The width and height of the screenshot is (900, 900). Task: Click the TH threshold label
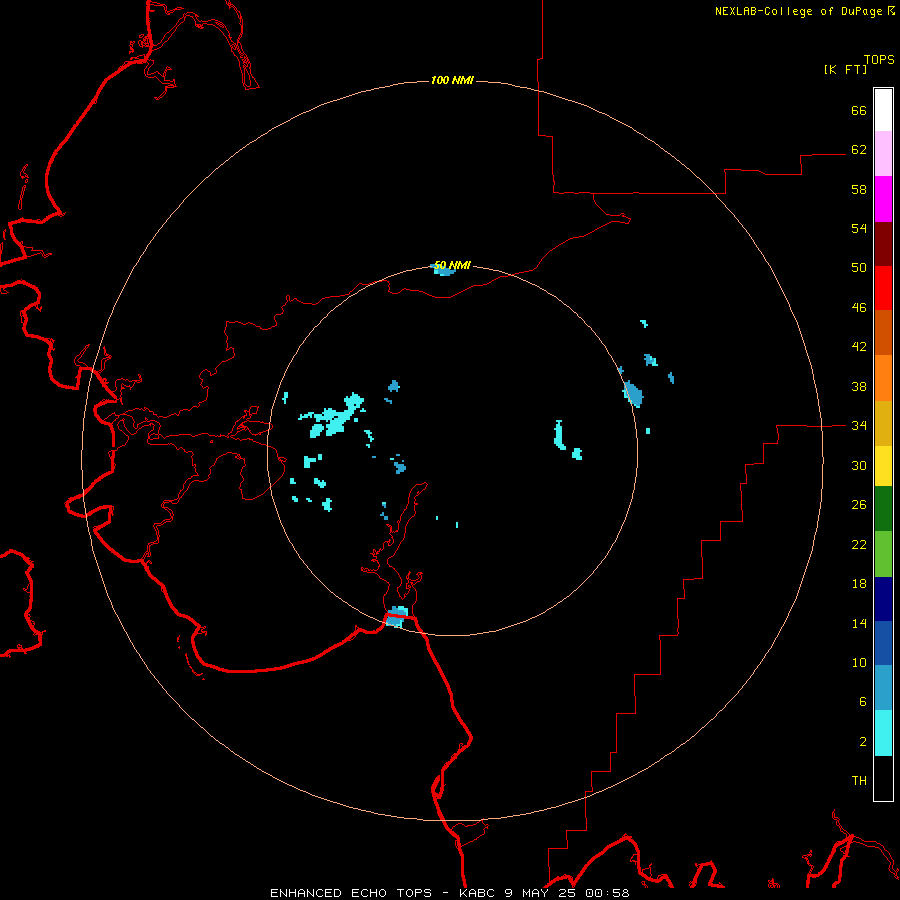tap(859, 780)
